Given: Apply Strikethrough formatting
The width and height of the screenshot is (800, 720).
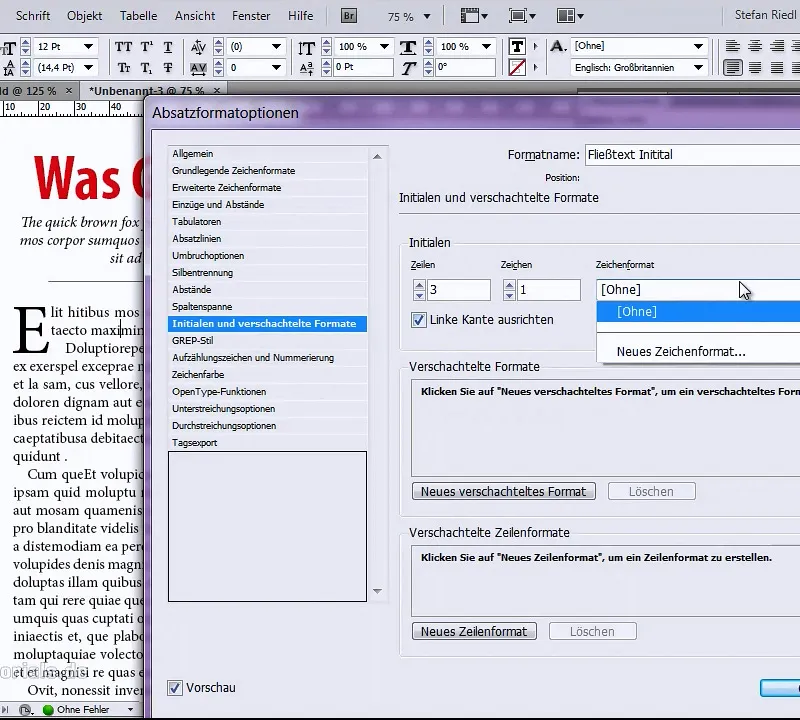Looking at the screenshot, I should (x=168, y=67).
